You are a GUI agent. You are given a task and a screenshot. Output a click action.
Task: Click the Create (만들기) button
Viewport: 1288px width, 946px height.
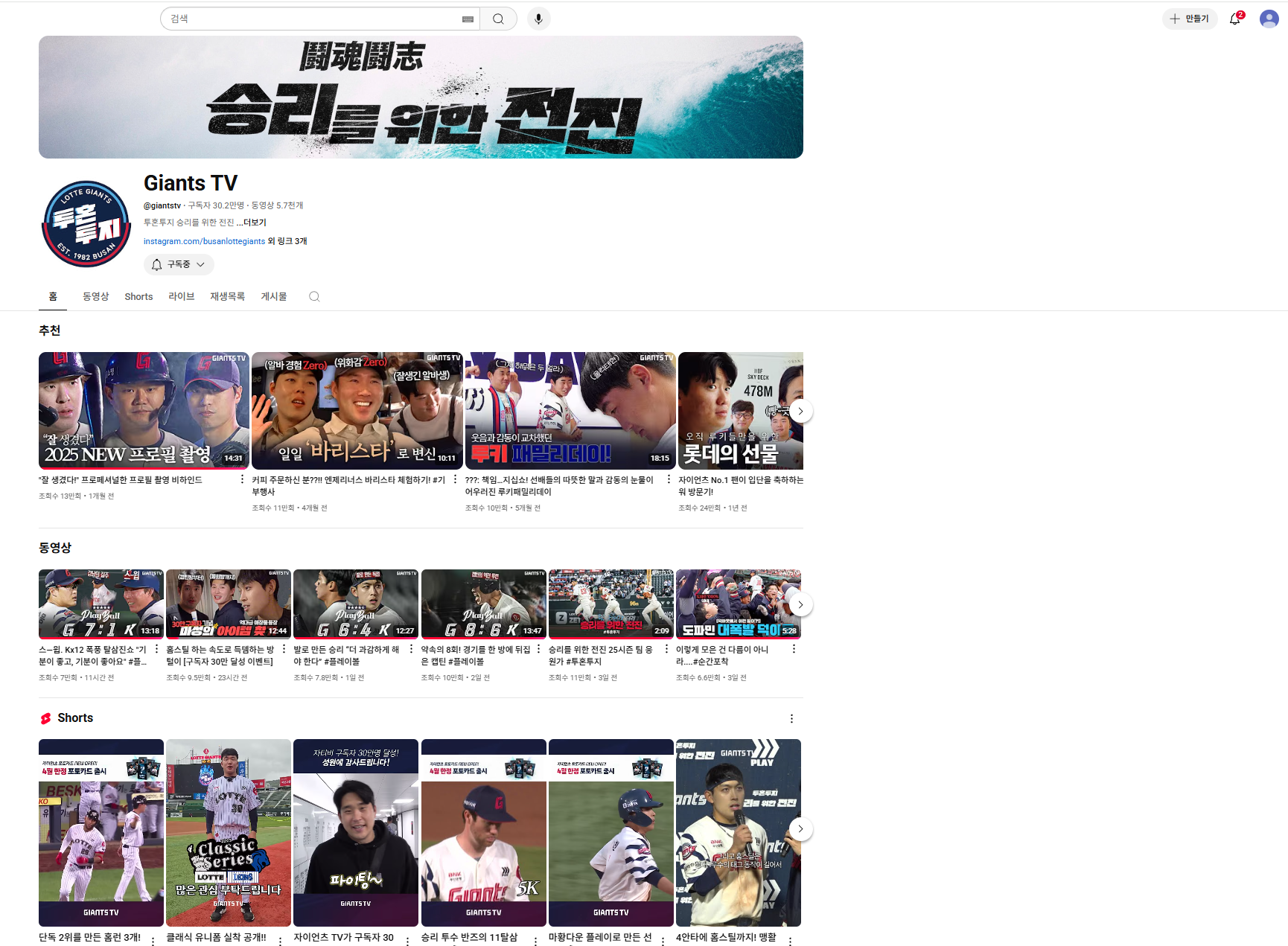pos(1189,19)
